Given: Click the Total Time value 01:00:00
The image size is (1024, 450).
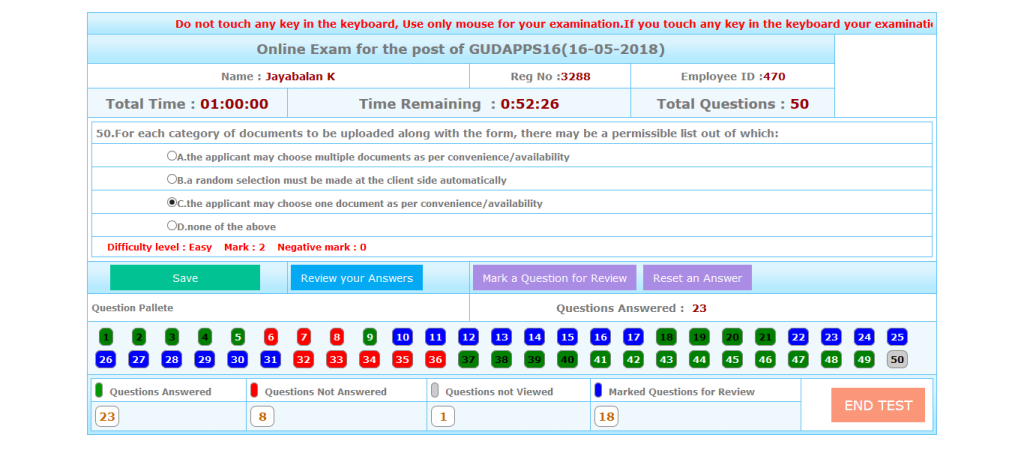Looking at the screenshot, I should click(x=234, y=104).
